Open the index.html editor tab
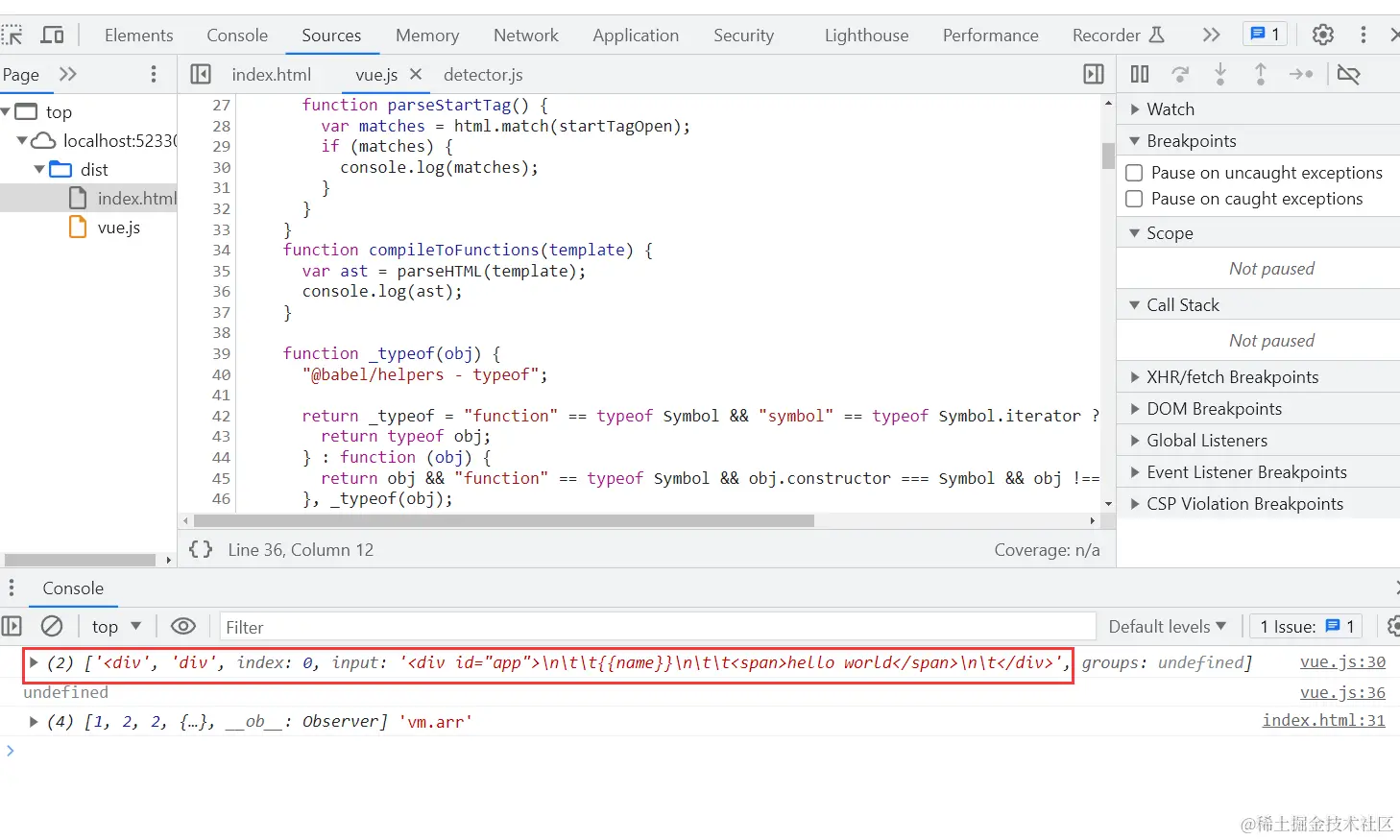The height and width of the screenshot is (840, 1400). (272, 74)
